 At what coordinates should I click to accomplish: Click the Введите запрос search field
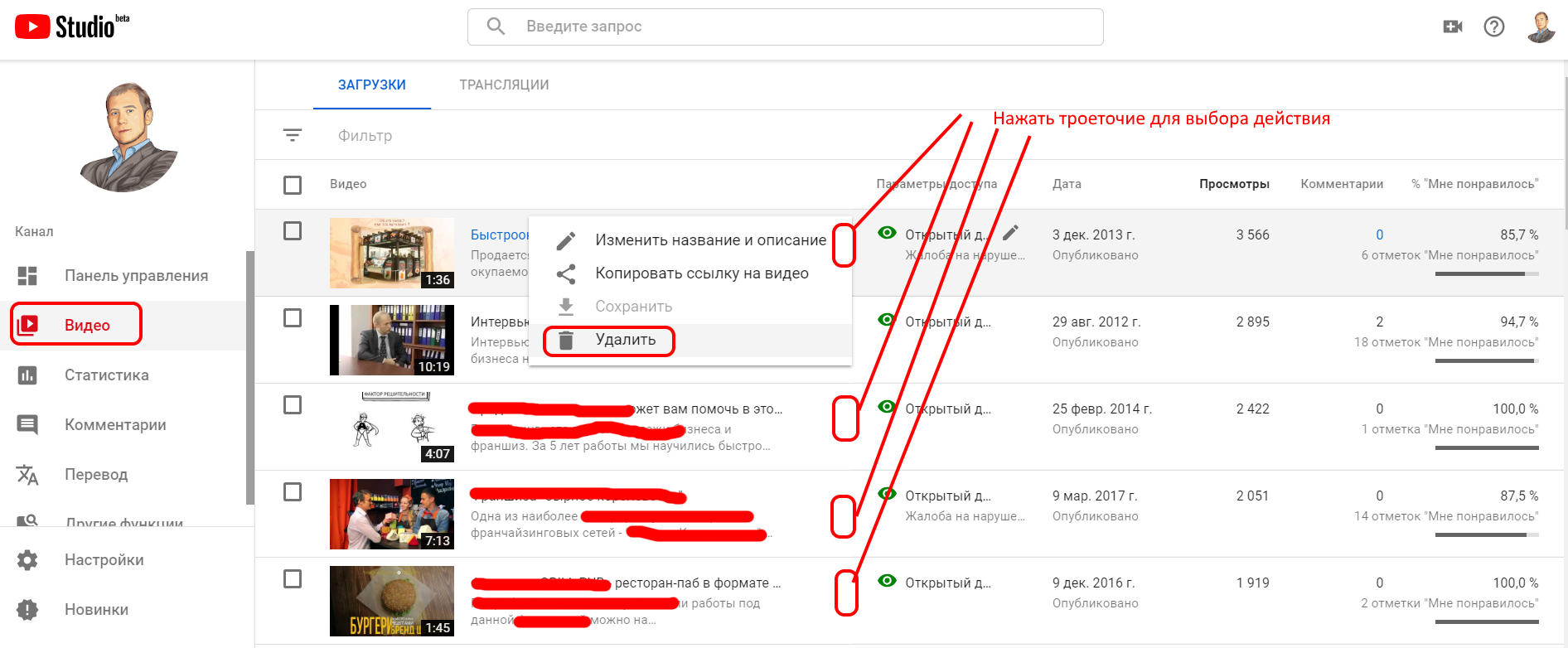[786, 27]
